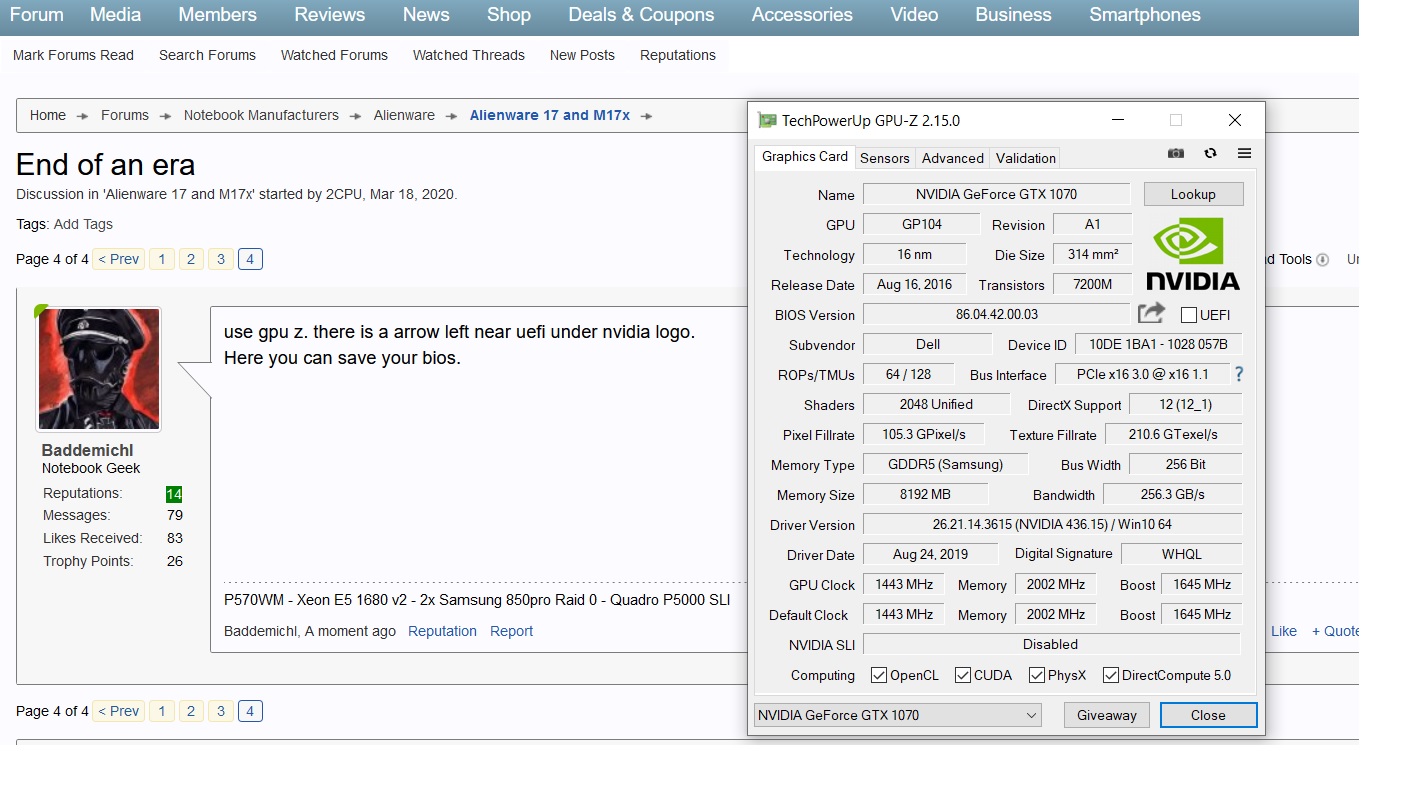Click Baddemichl's avatar thumbnail
This screenshot has width=1402, height=798.
tap(99, 369)
